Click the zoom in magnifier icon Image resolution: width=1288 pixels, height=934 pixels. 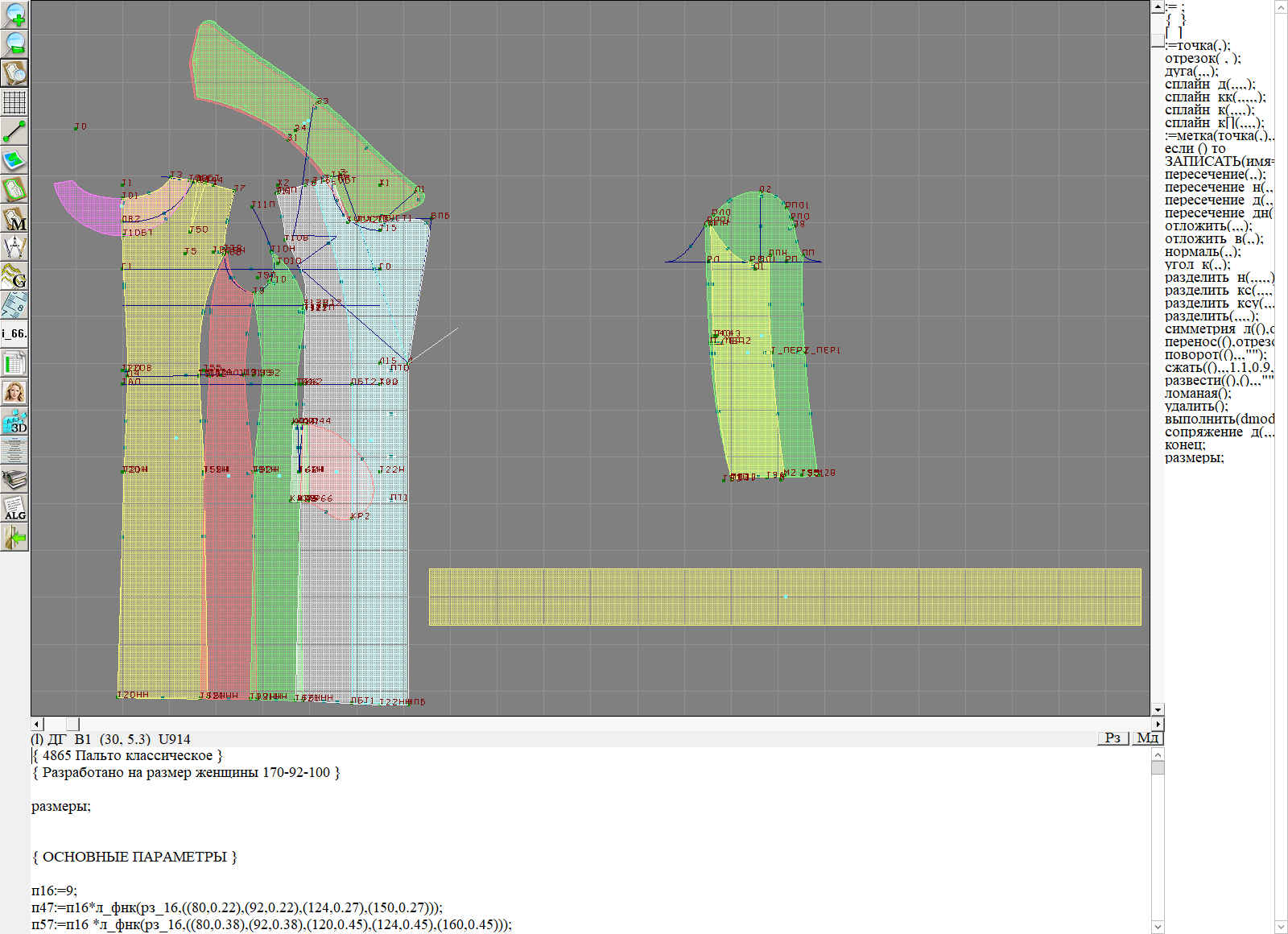[x=15, y=14]
